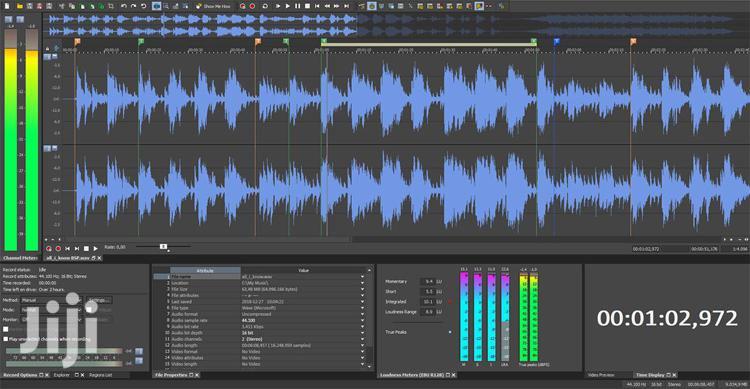Click the playback Rate slider handle

point(163,246)
